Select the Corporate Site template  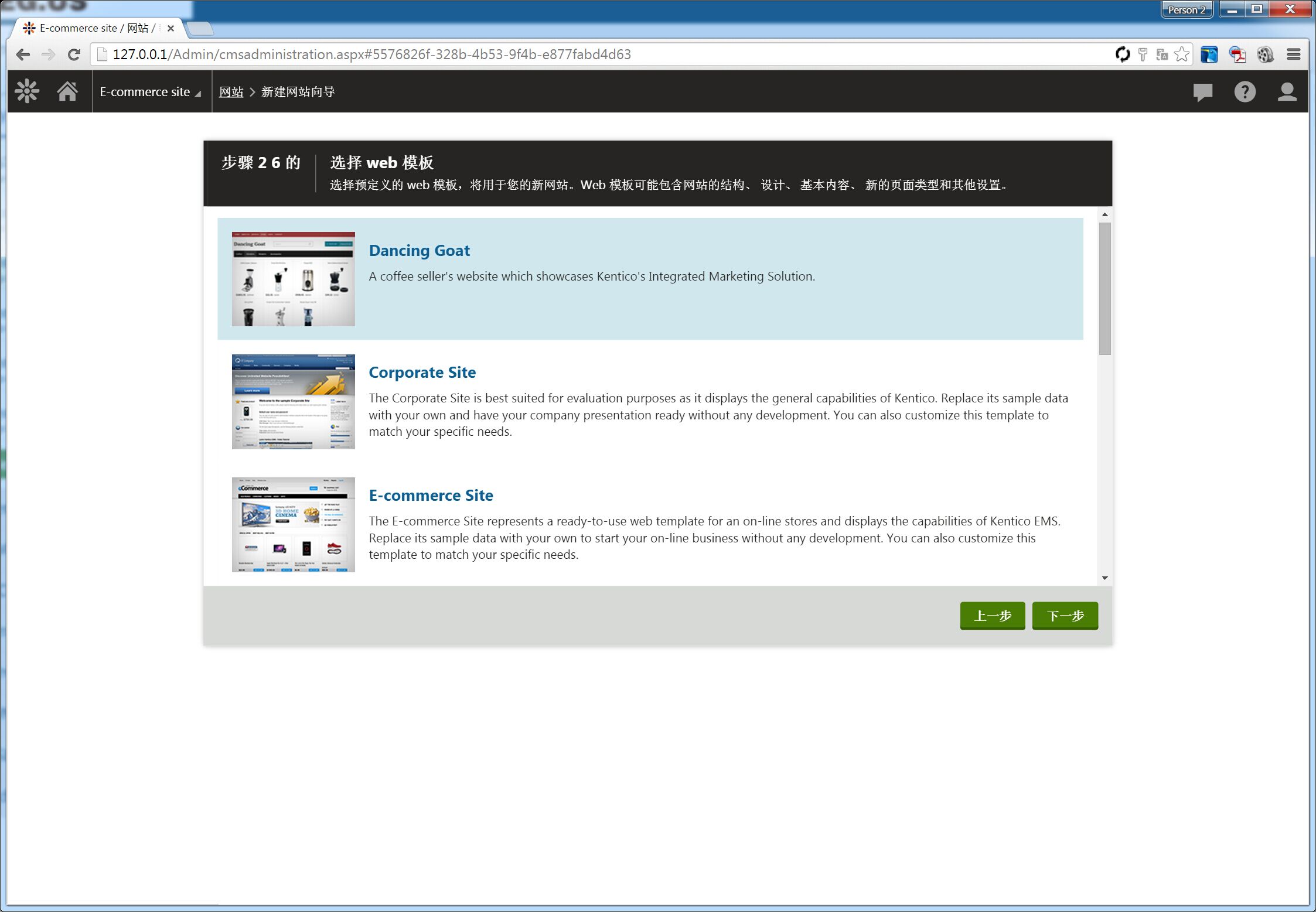422,373
